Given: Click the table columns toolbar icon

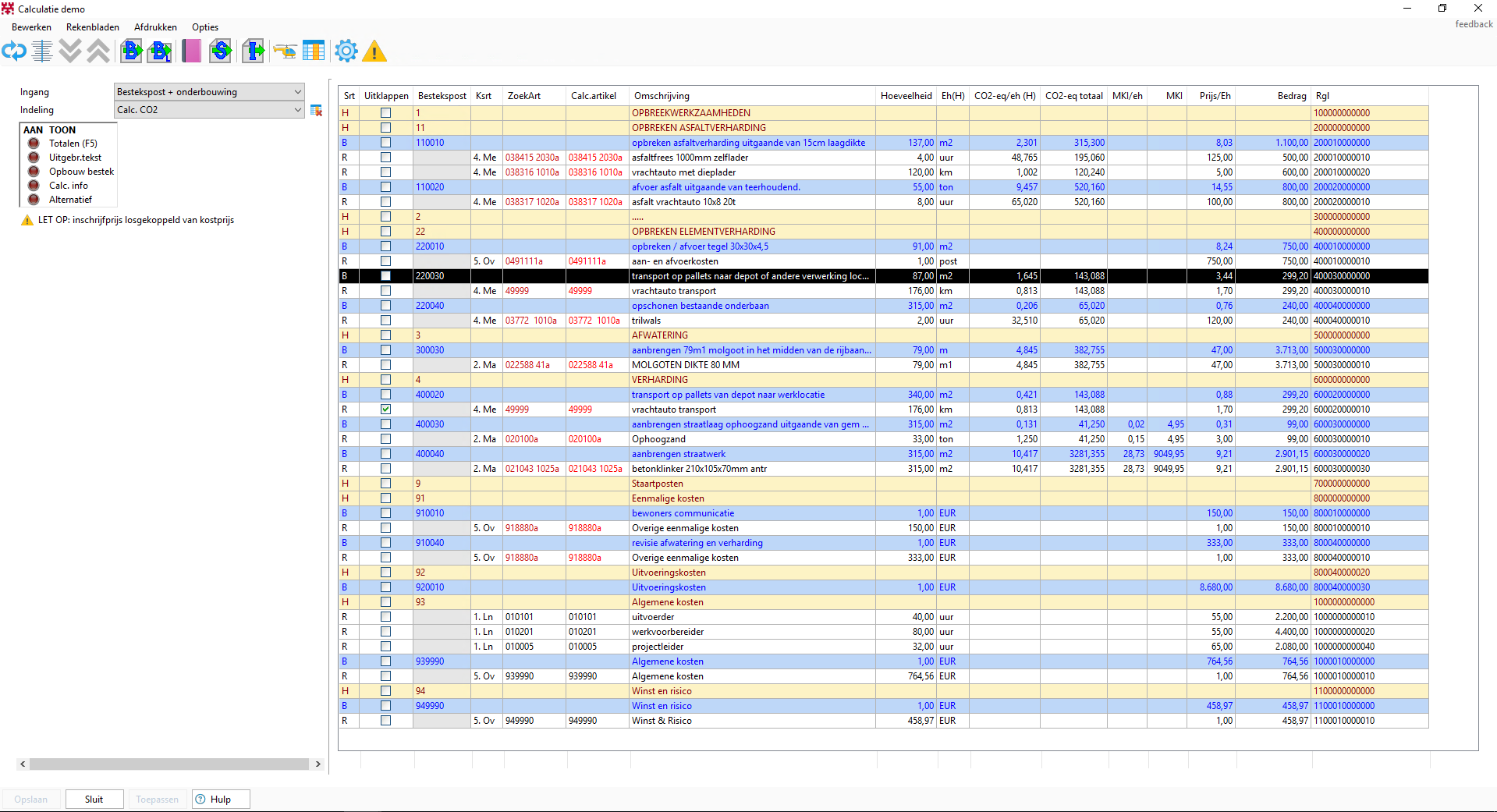Looking at the screenshot, I should click(313, 51).
